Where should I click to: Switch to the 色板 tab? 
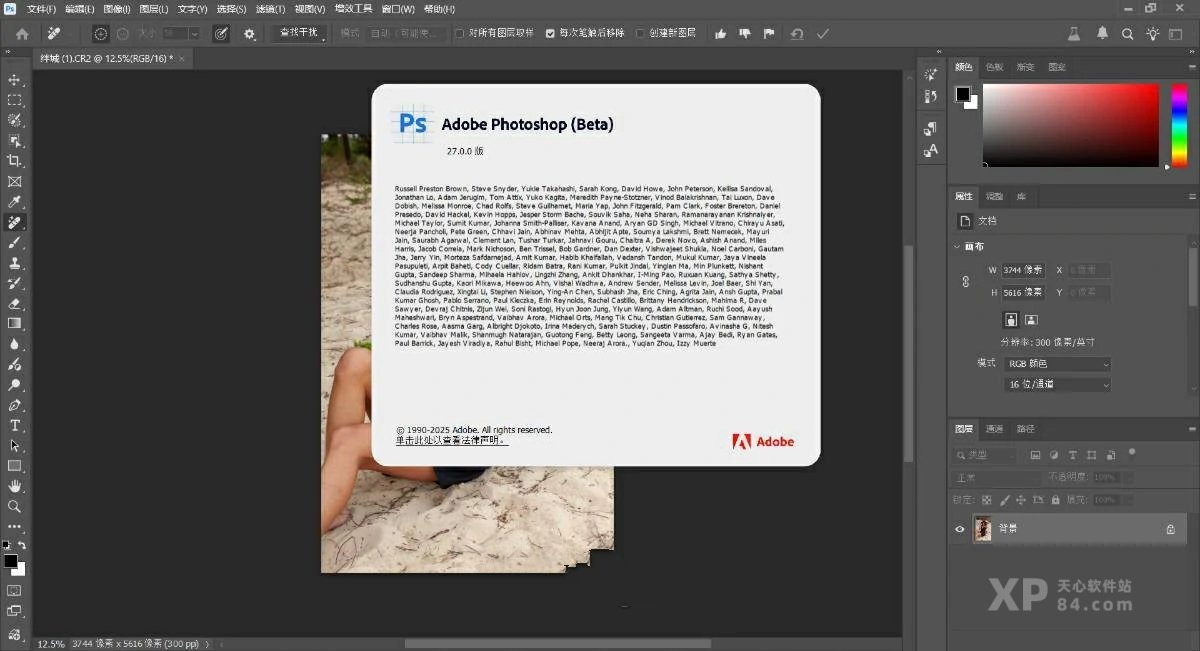point(994,67)
